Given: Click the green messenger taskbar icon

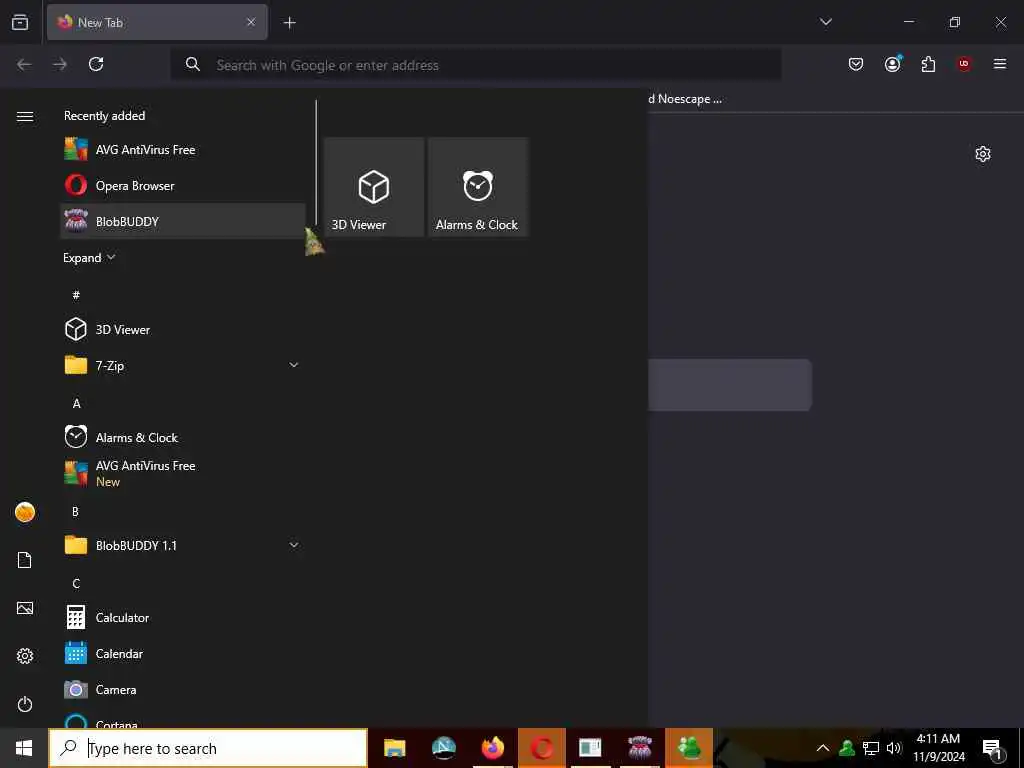Looking at the screenshot, I should [x=689, y=748].
